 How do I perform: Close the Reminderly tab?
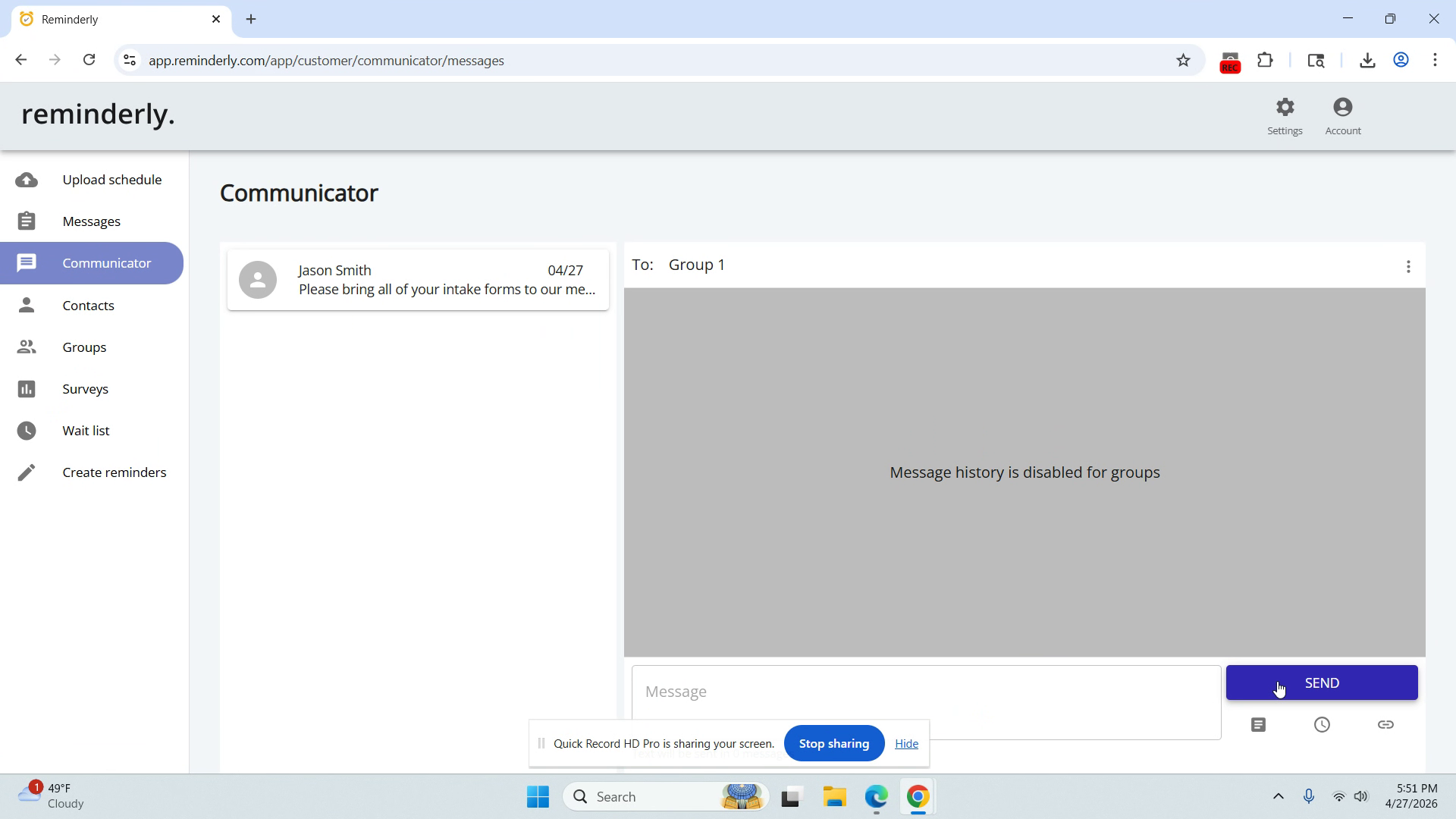coord(216,19)
